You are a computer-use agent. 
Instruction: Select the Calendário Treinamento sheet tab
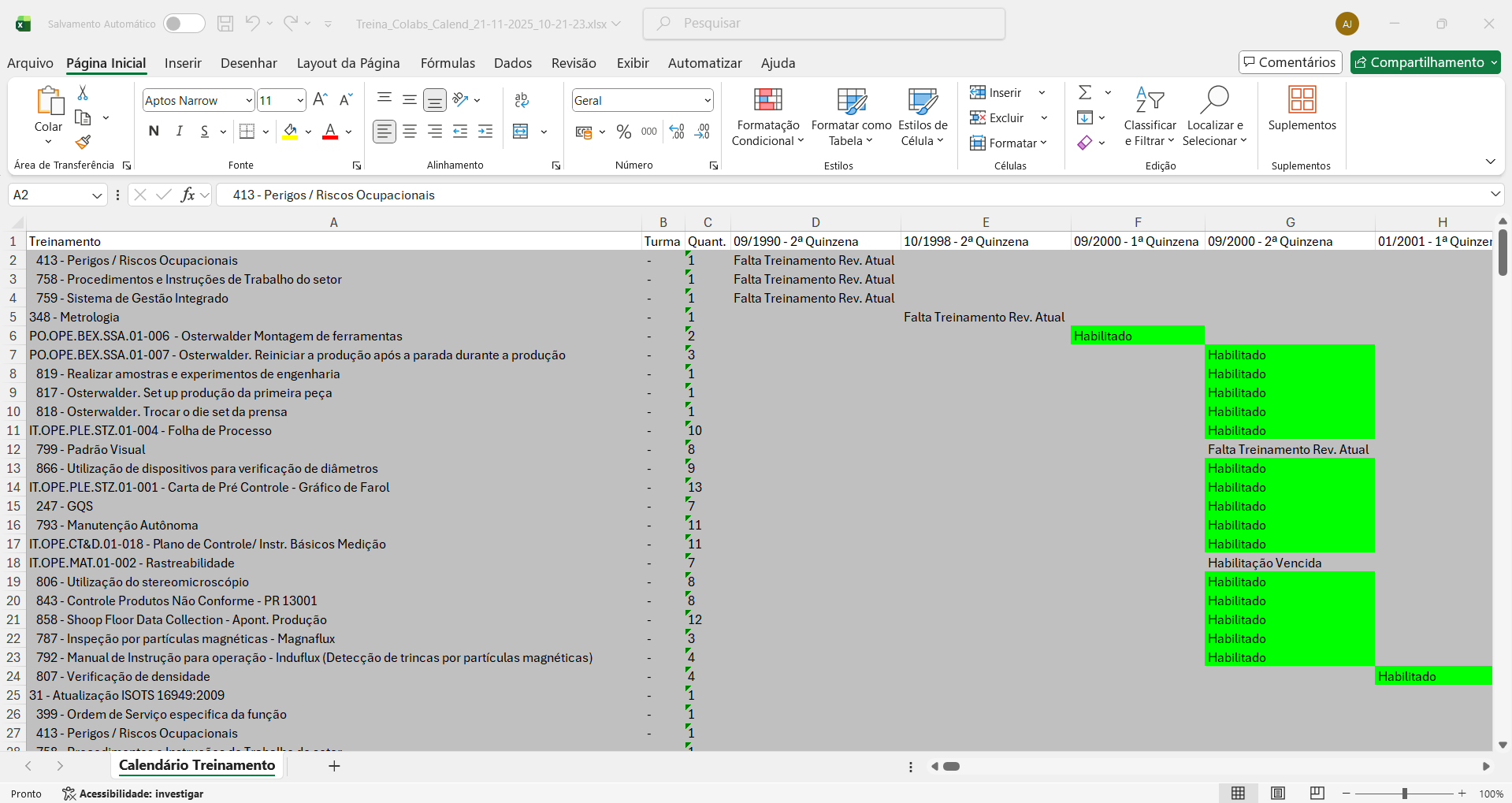[197, 765]
